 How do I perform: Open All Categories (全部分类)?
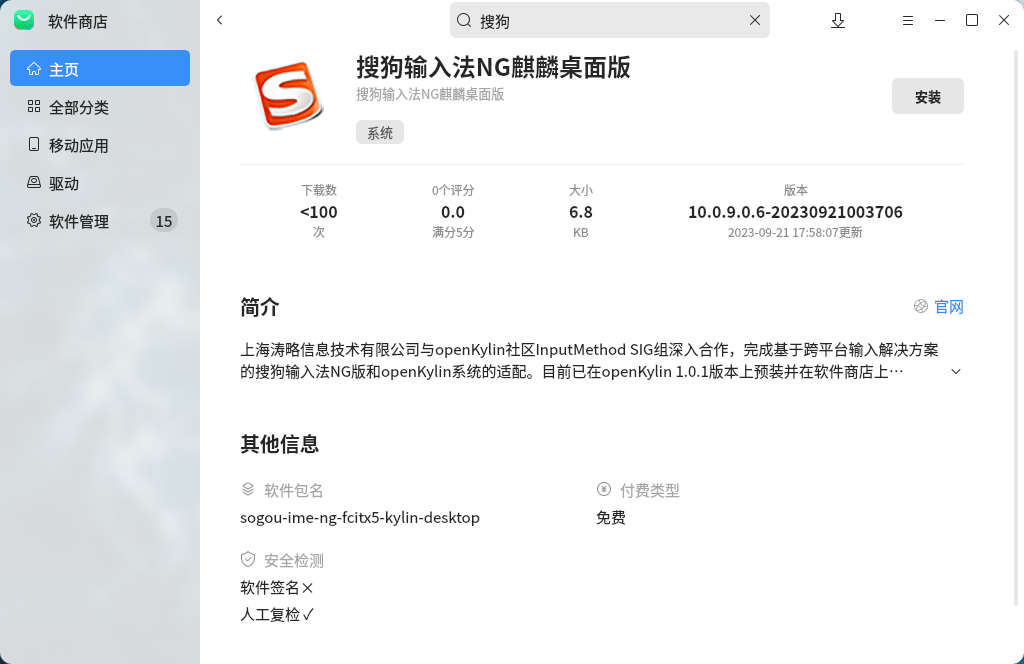click(100, 106)
